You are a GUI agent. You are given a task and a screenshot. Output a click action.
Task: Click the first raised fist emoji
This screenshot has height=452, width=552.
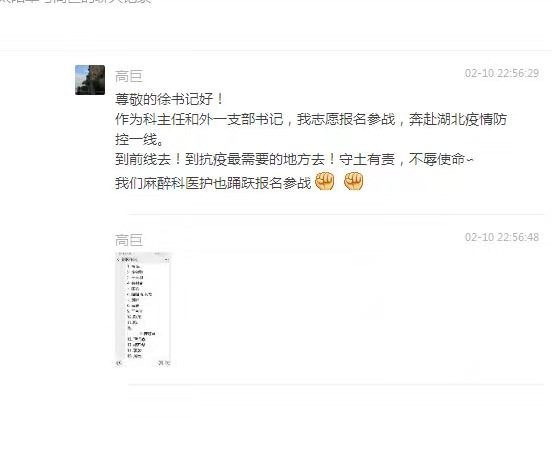[x=324, y=181]
